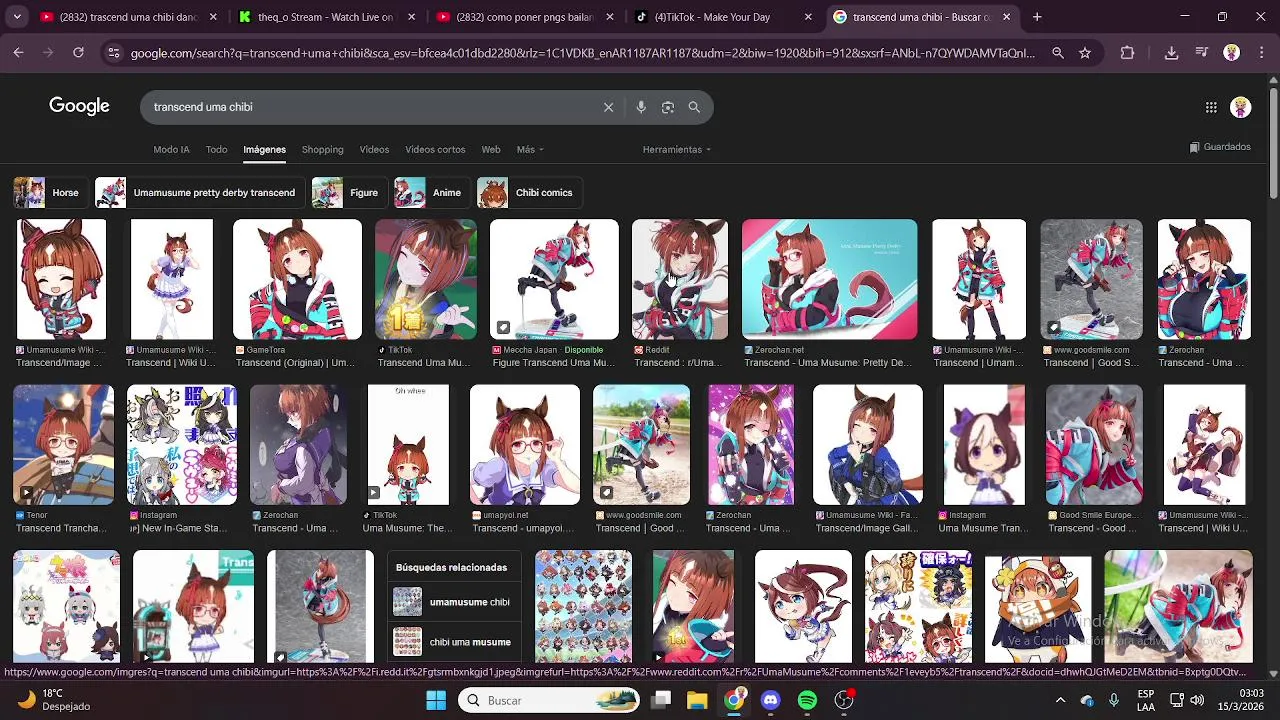Open related search chibi uma musume
This screenshot has height=720, width=1280.
click(x=454, y=642)
